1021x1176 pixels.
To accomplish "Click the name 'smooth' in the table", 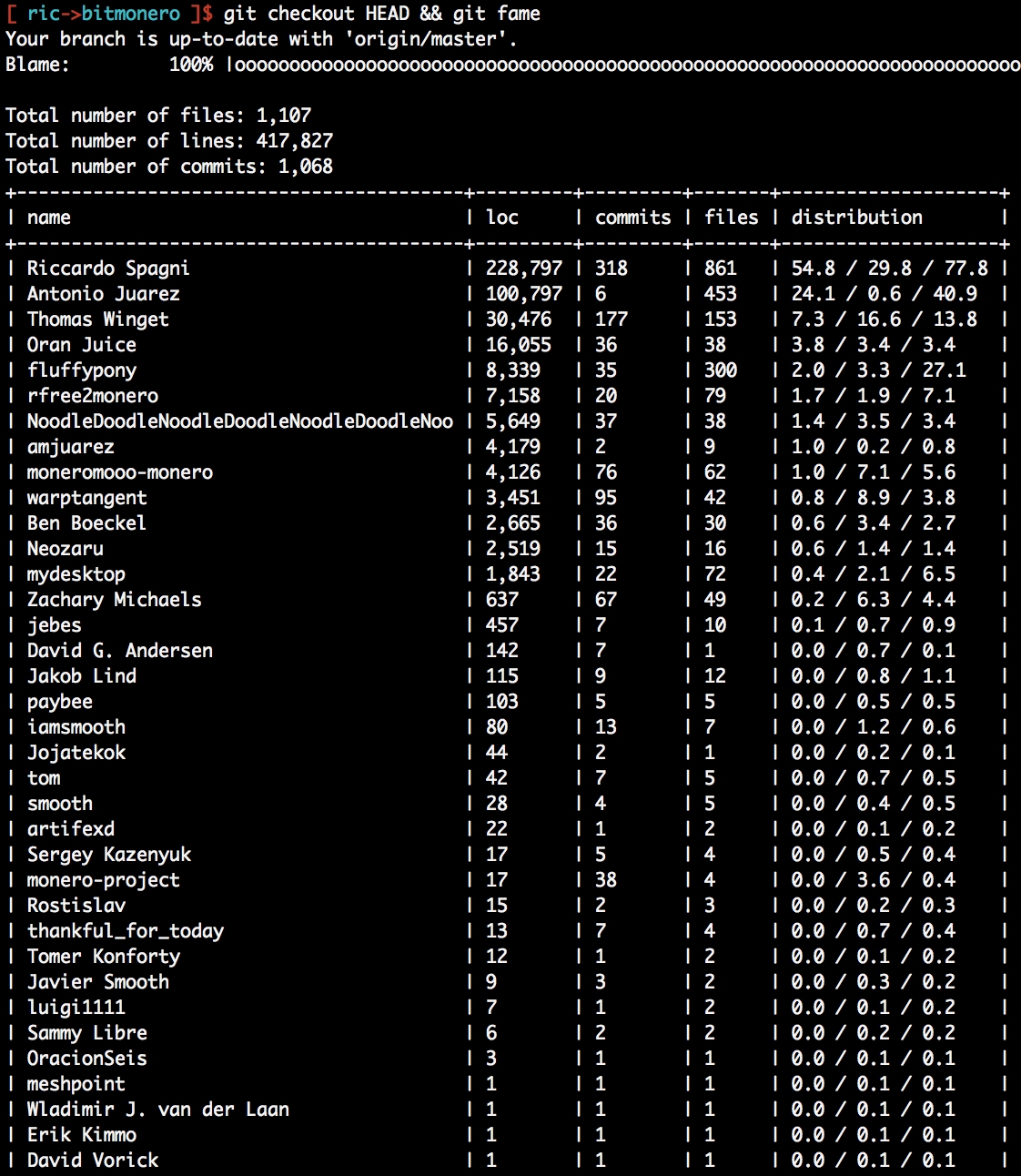I will pyautogui.click(x=60, y=804).
